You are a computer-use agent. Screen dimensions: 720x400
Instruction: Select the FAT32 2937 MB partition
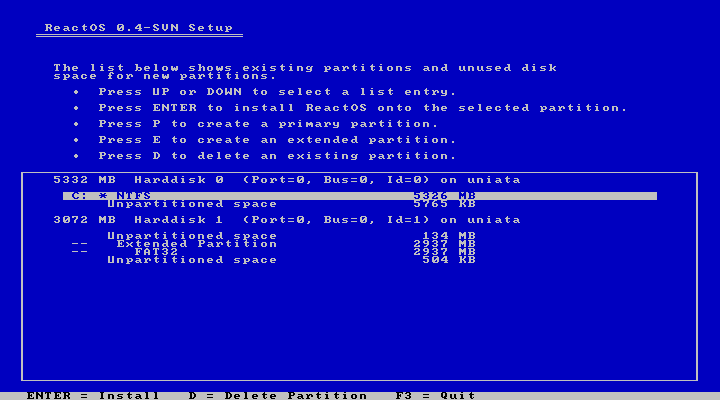[x=273, y=252]
